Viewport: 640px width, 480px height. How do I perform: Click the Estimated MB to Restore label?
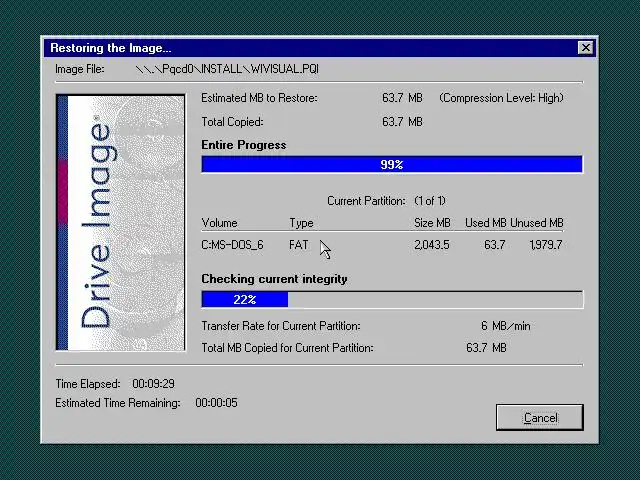coord(259,98)
